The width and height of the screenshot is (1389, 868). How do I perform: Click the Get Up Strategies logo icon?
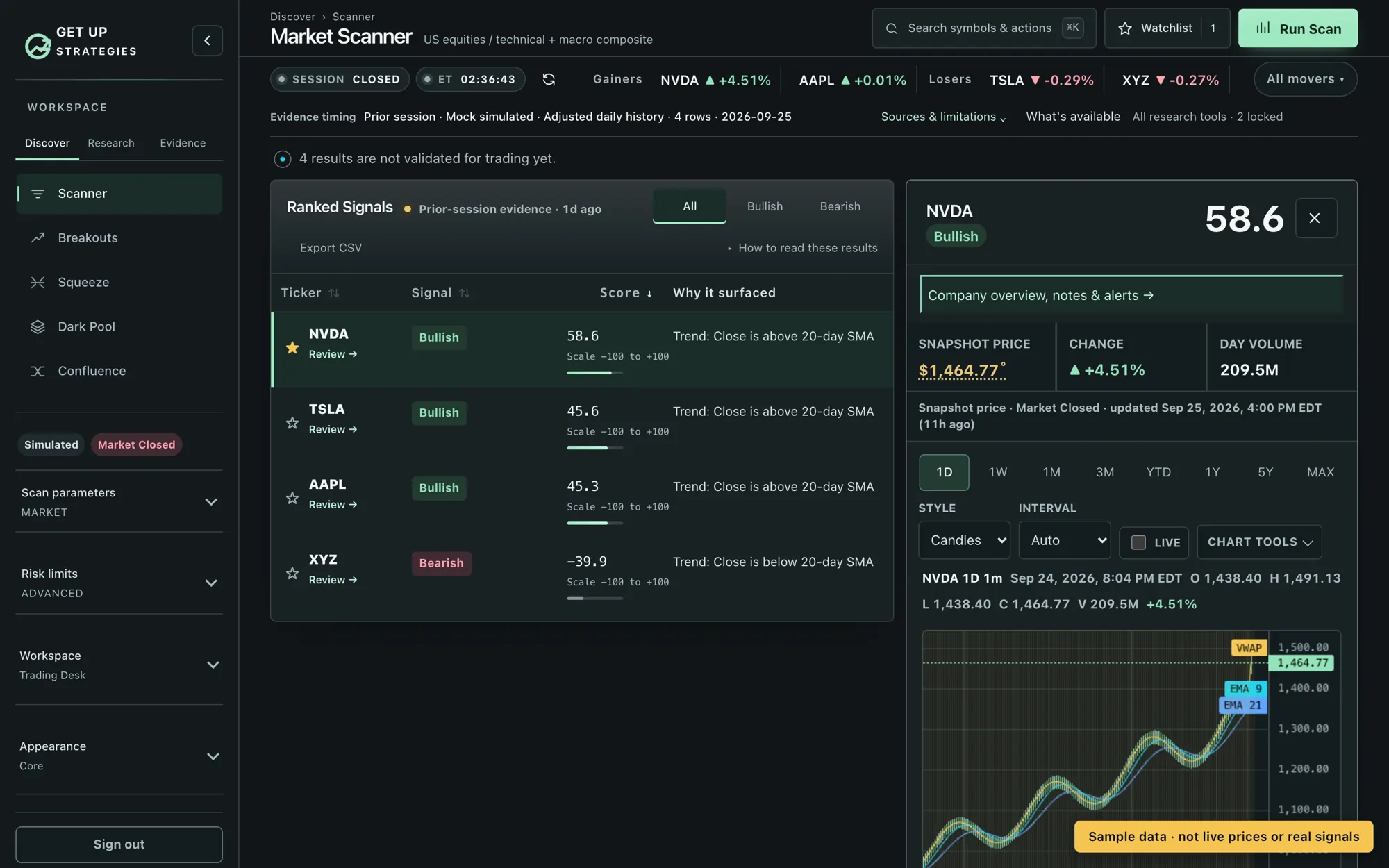(x=38, y=46)
